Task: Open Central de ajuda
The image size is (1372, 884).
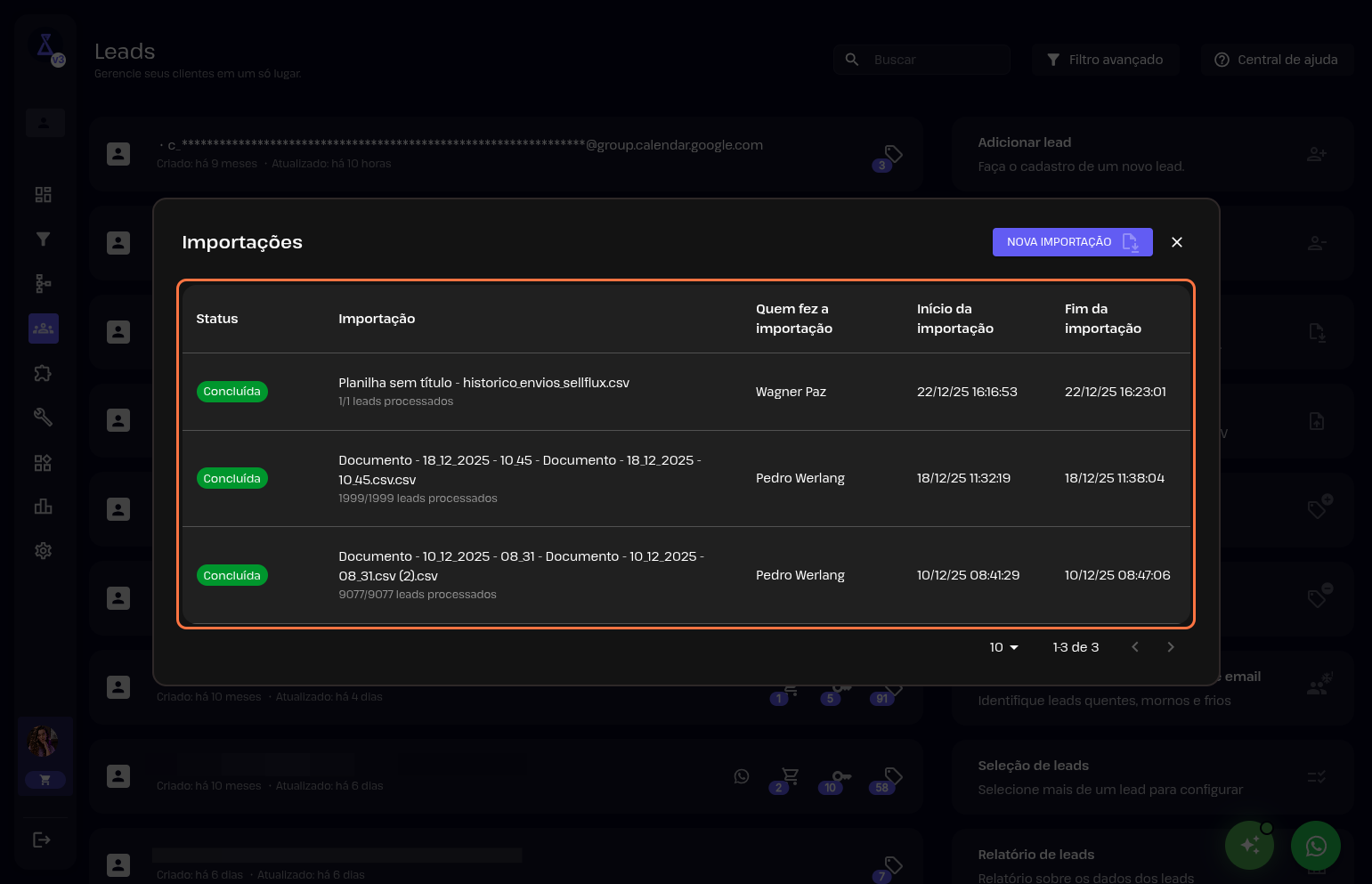Action: click(1276, 60)
